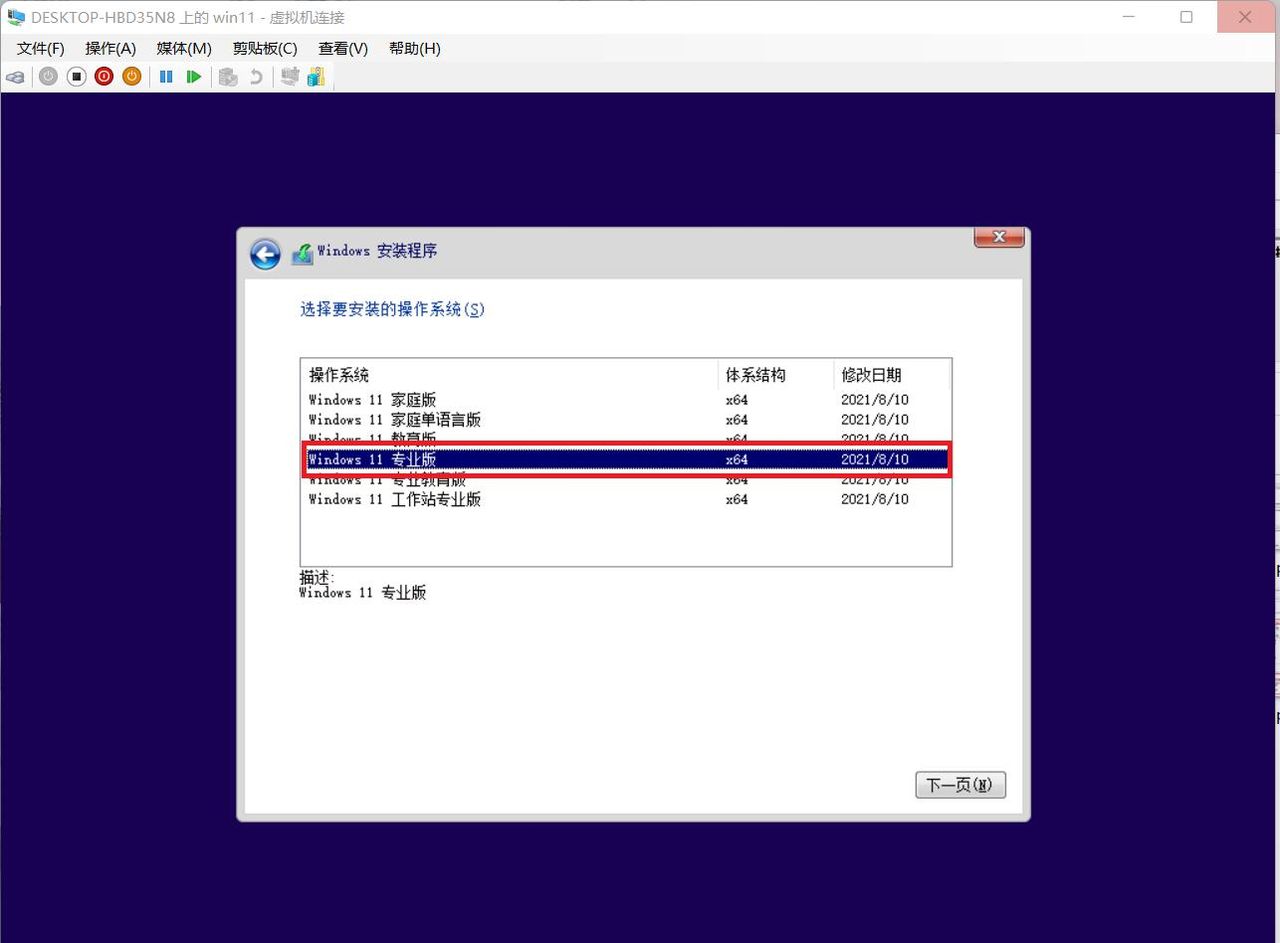Minimize the virtual machine connection window
Viewport: 1280px width, 943px height.
1129,17
